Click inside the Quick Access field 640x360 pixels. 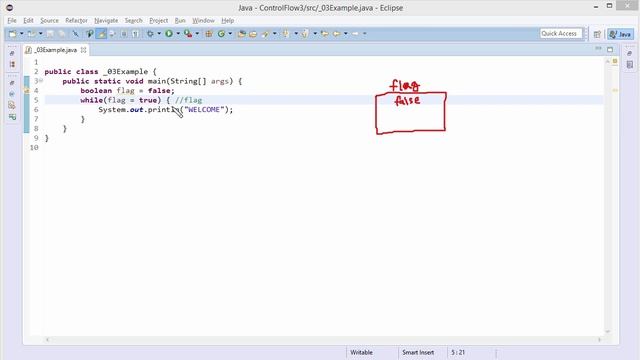(561, 33)
